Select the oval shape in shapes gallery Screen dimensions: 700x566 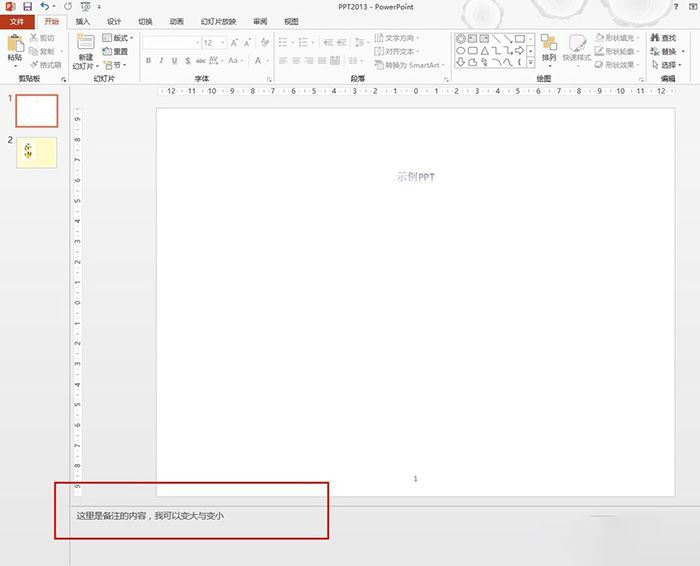tap(461, 50)
